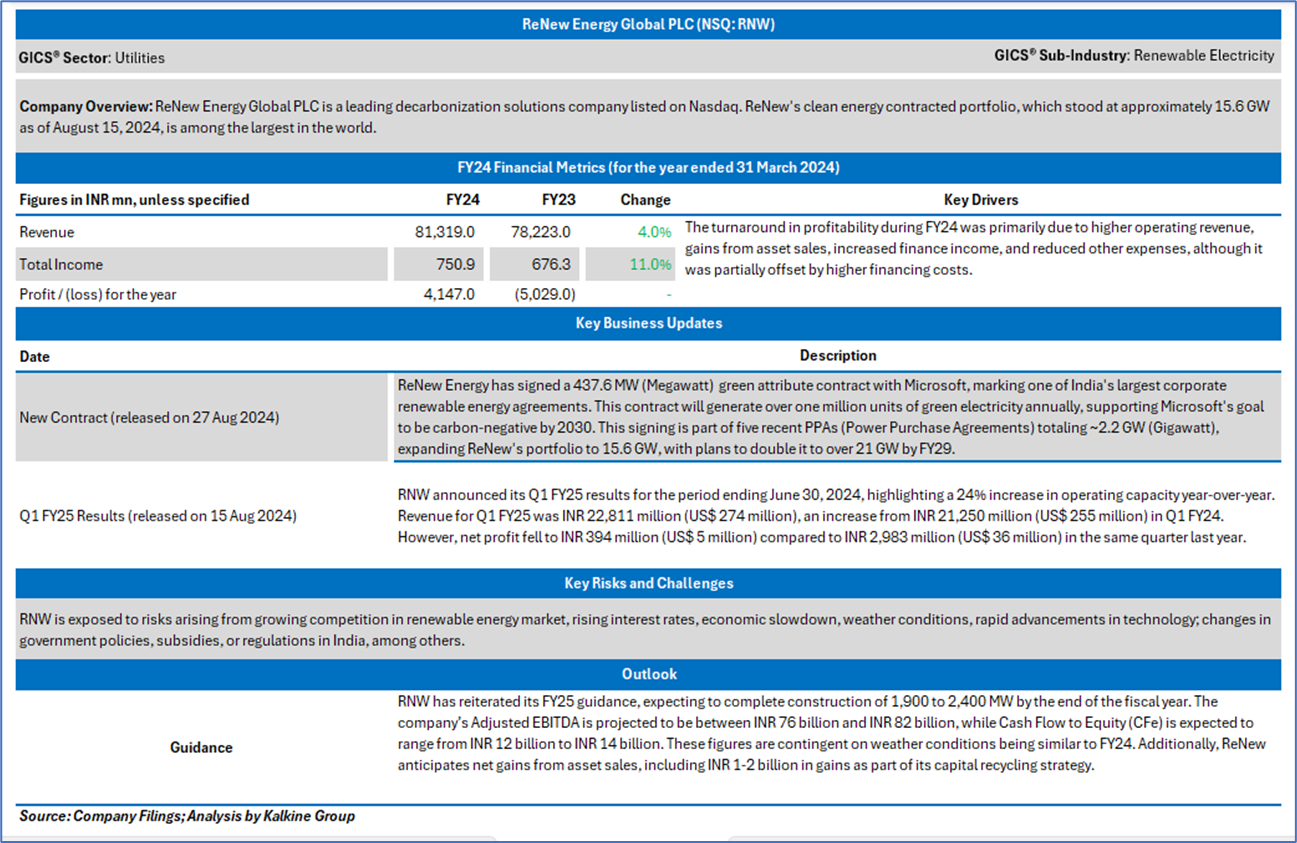Click the FY23 revenue value 78,223.0
The height and width of the screenshot is (843, 1297).
tap(543, 232)
